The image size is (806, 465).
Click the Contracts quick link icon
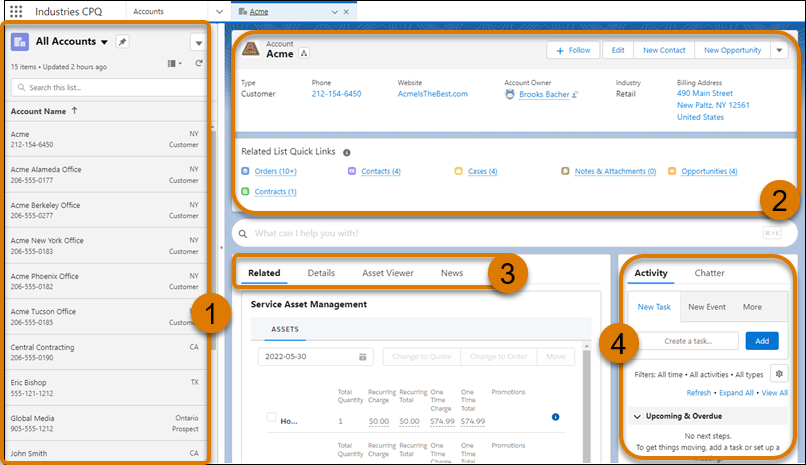[245, 192]
